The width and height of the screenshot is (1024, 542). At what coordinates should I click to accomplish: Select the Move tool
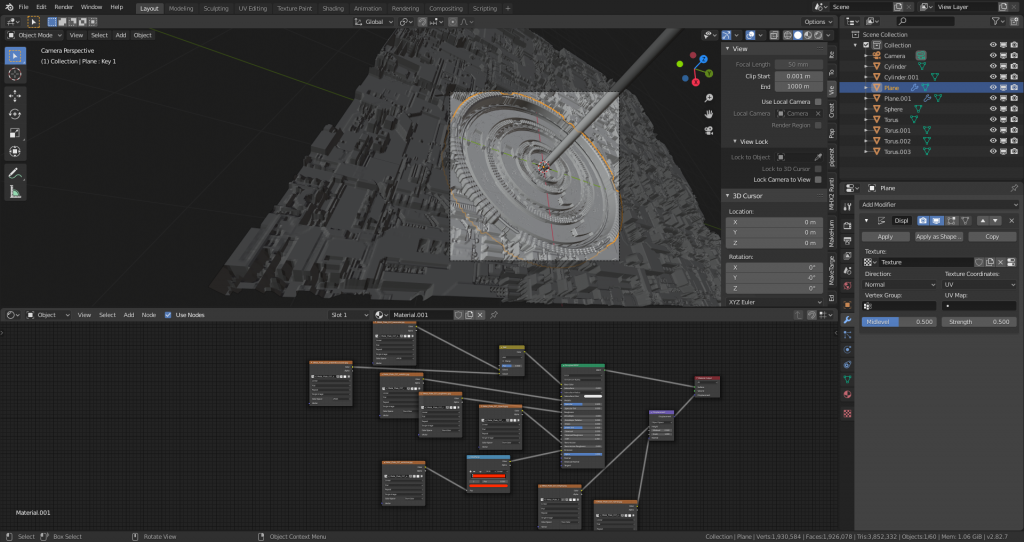pos(15,95)
